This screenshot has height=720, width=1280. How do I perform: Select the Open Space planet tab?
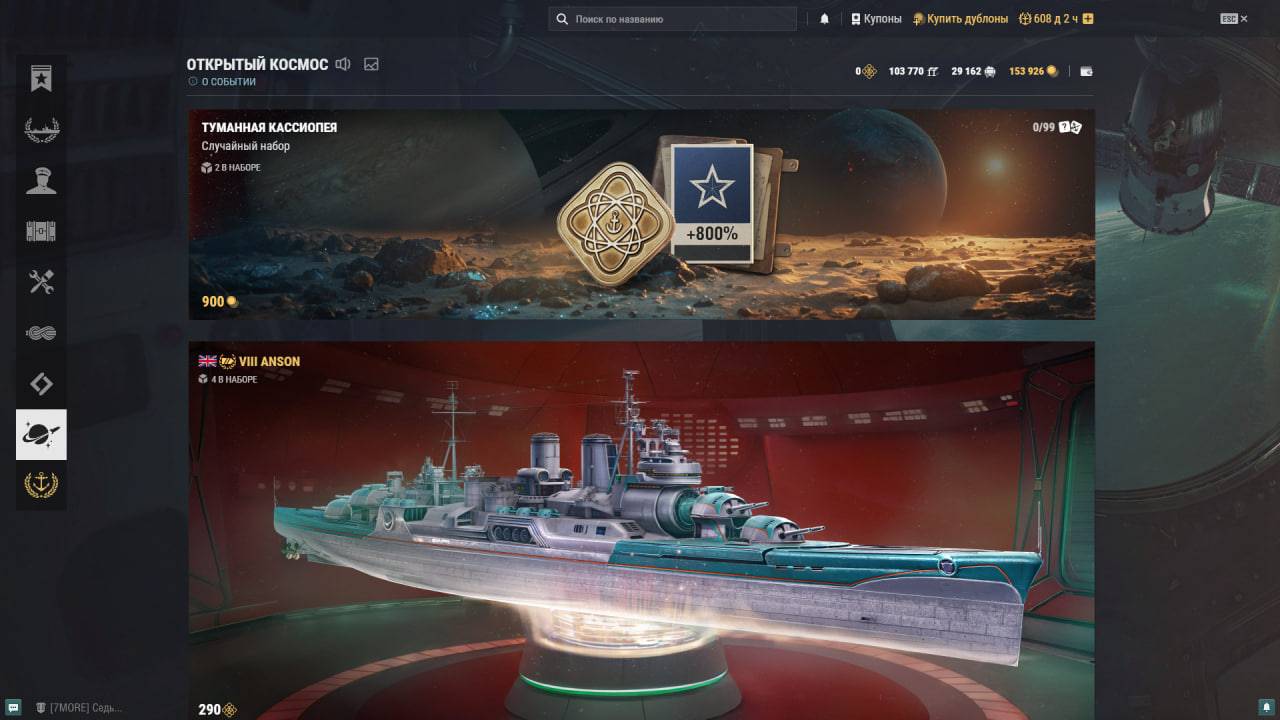pyautogui.click(x=41, y=434)
